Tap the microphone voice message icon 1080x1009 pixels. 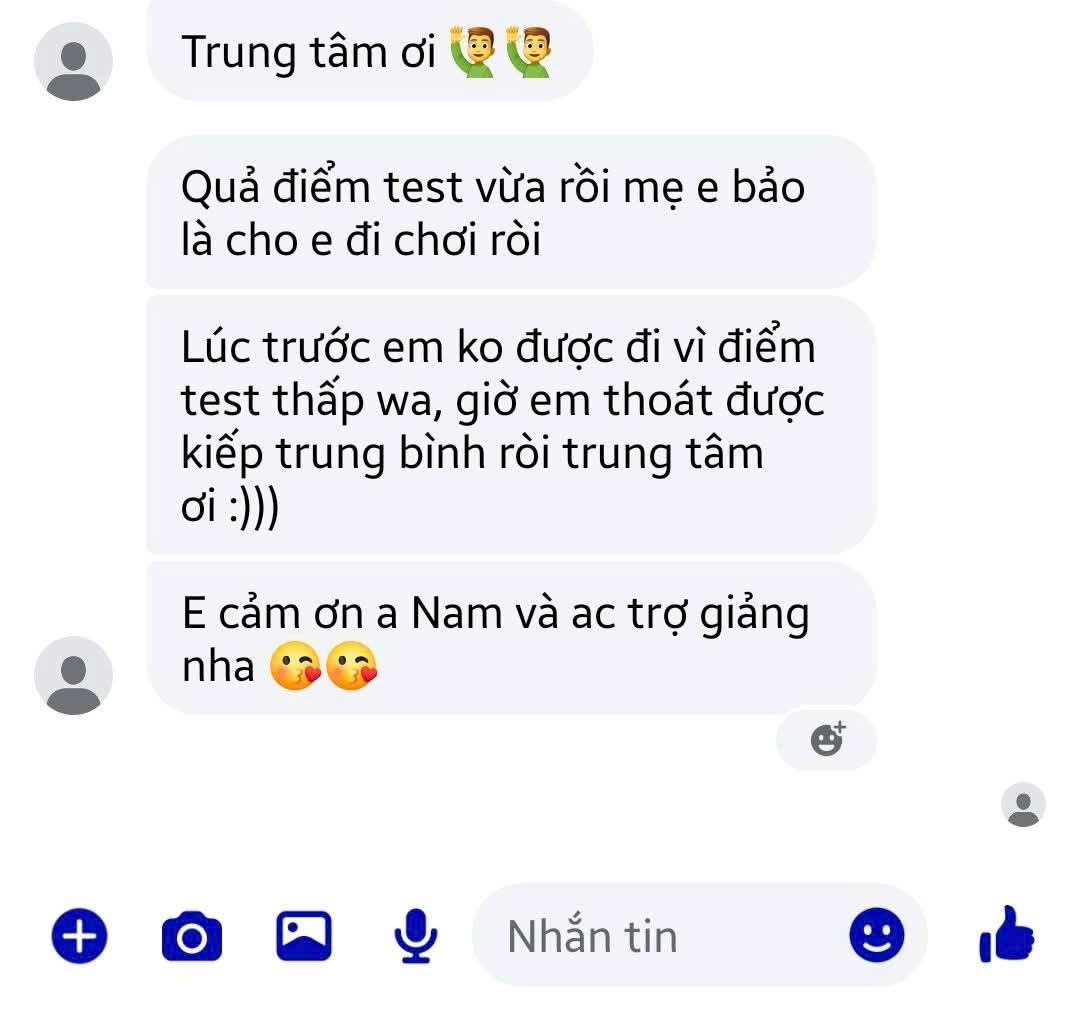click(x=415, y=936)
